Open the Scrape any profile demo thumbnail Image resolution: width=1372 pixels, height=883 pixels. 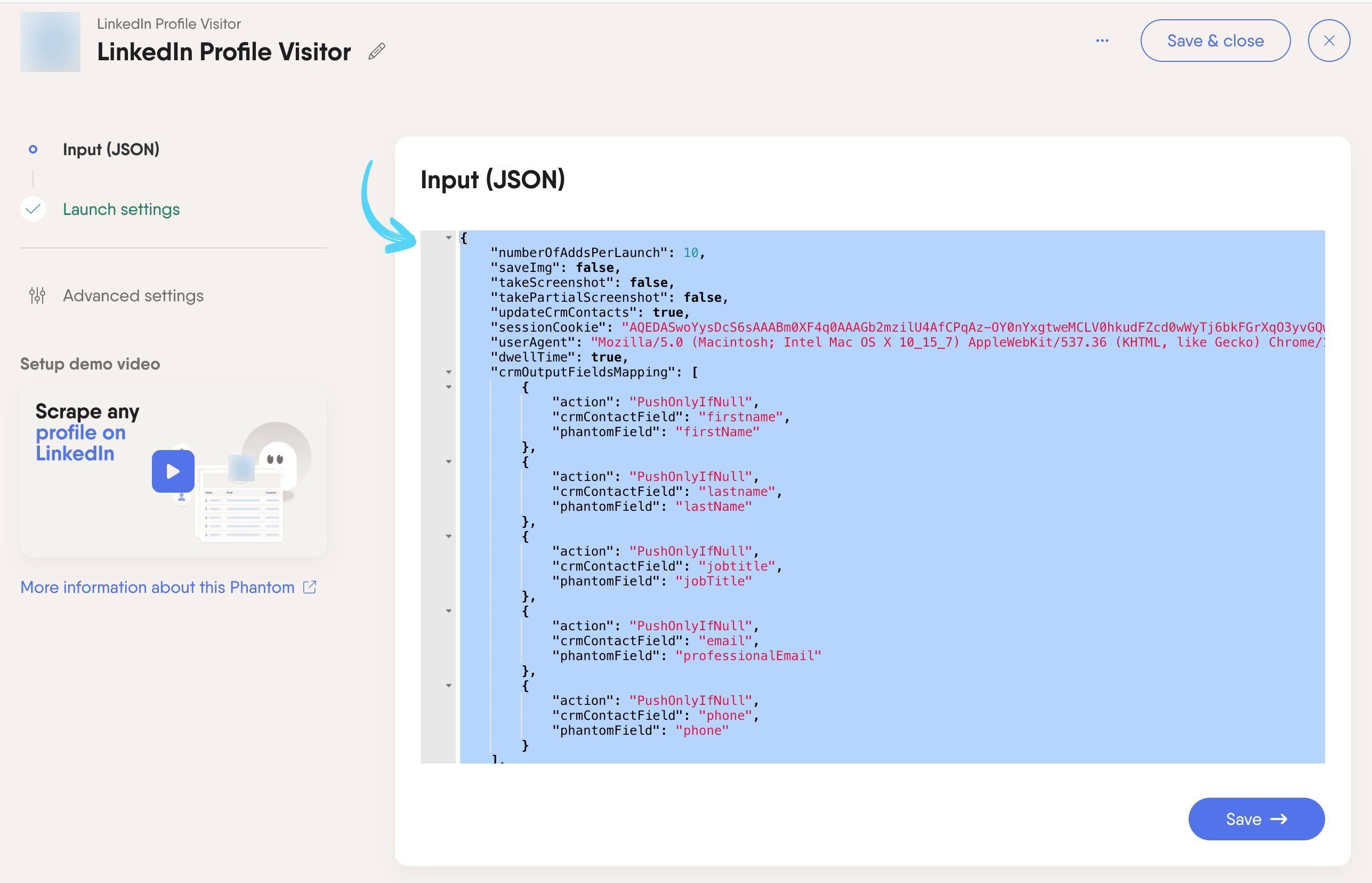pos(173,470)
